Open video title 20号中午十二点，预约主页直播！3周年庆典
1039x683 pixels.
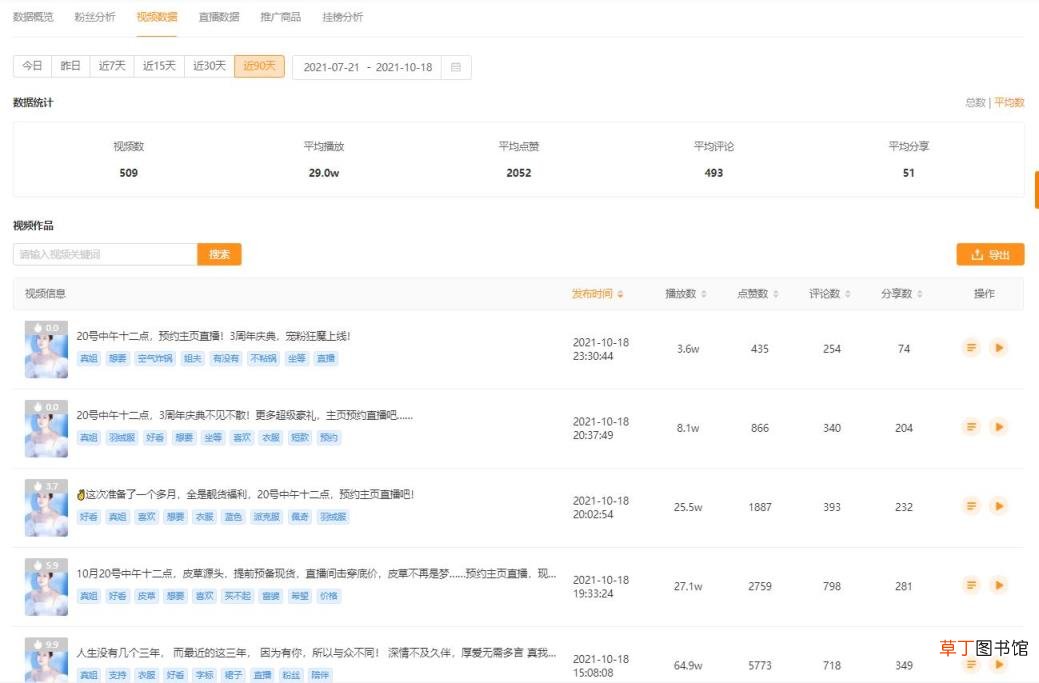(213, 336)
